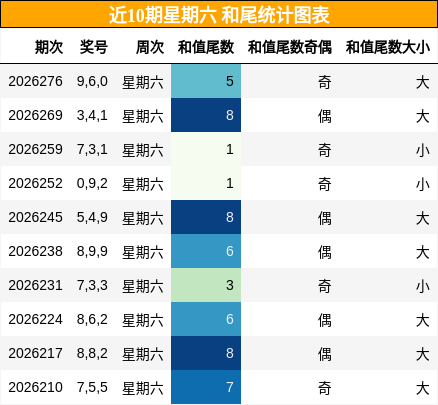Click 大 in row 2026210
438x405 pixels.
tap(423, 388)
